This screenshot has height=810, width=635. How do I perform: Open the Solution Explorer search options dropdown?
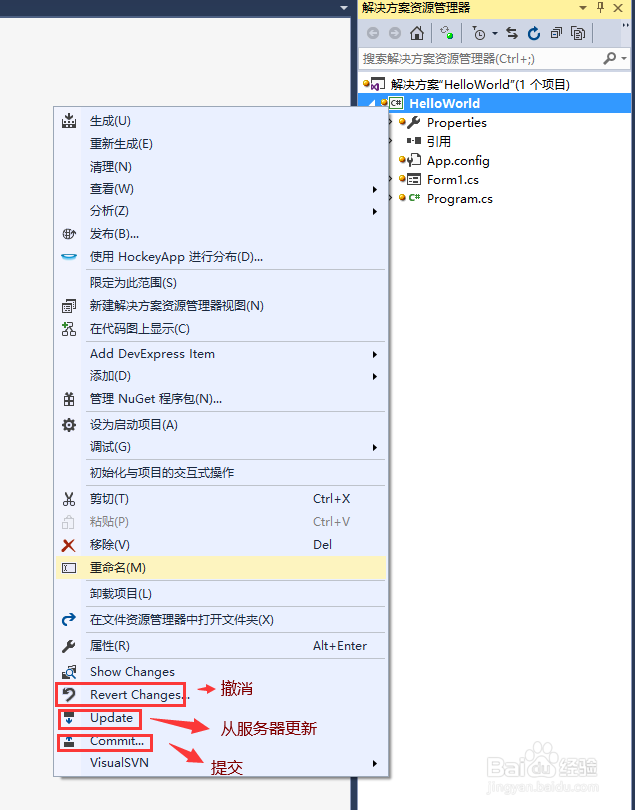pos(625,58)
